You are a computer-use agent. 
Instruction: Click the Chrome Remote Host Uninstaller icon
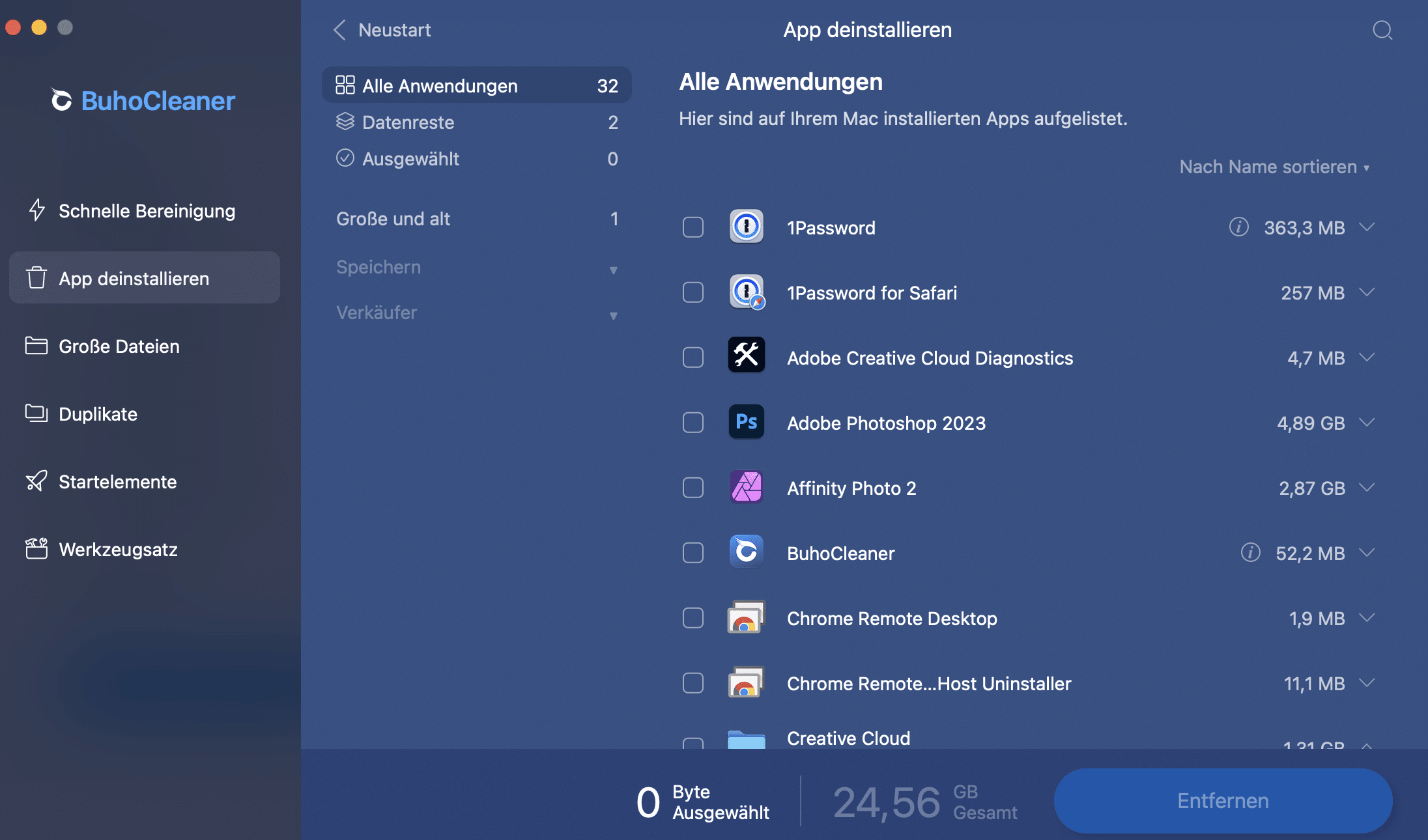(x=747, y=682)
